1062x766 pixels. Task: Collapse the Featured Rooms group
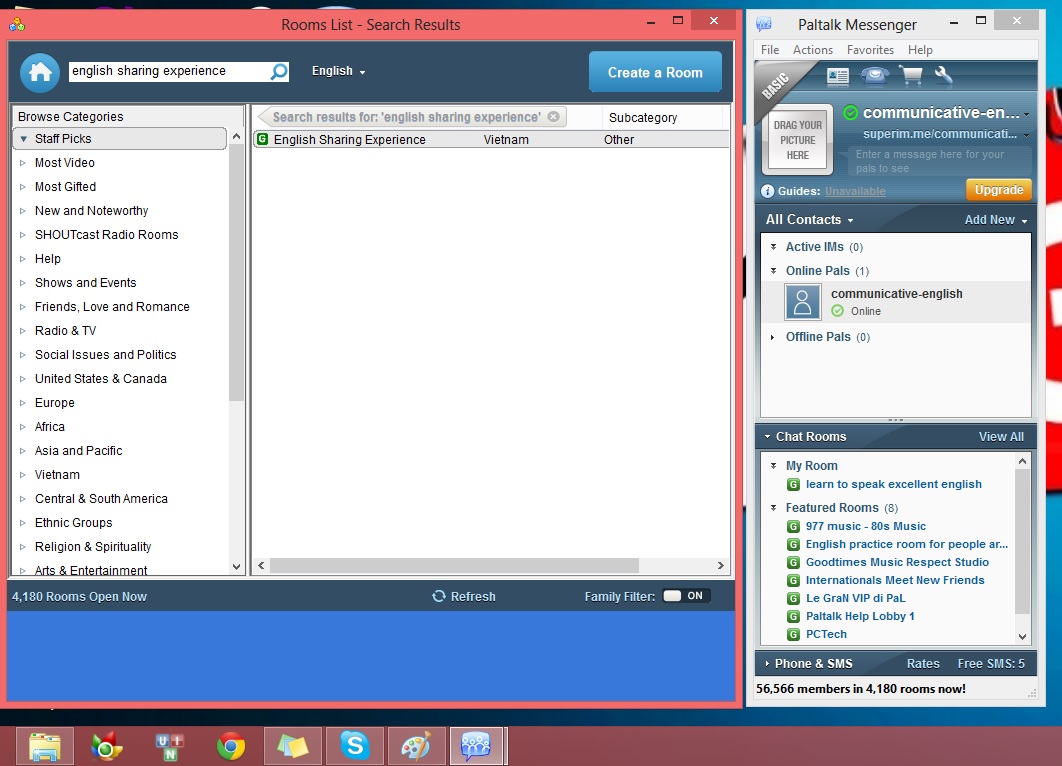(773, 507)
